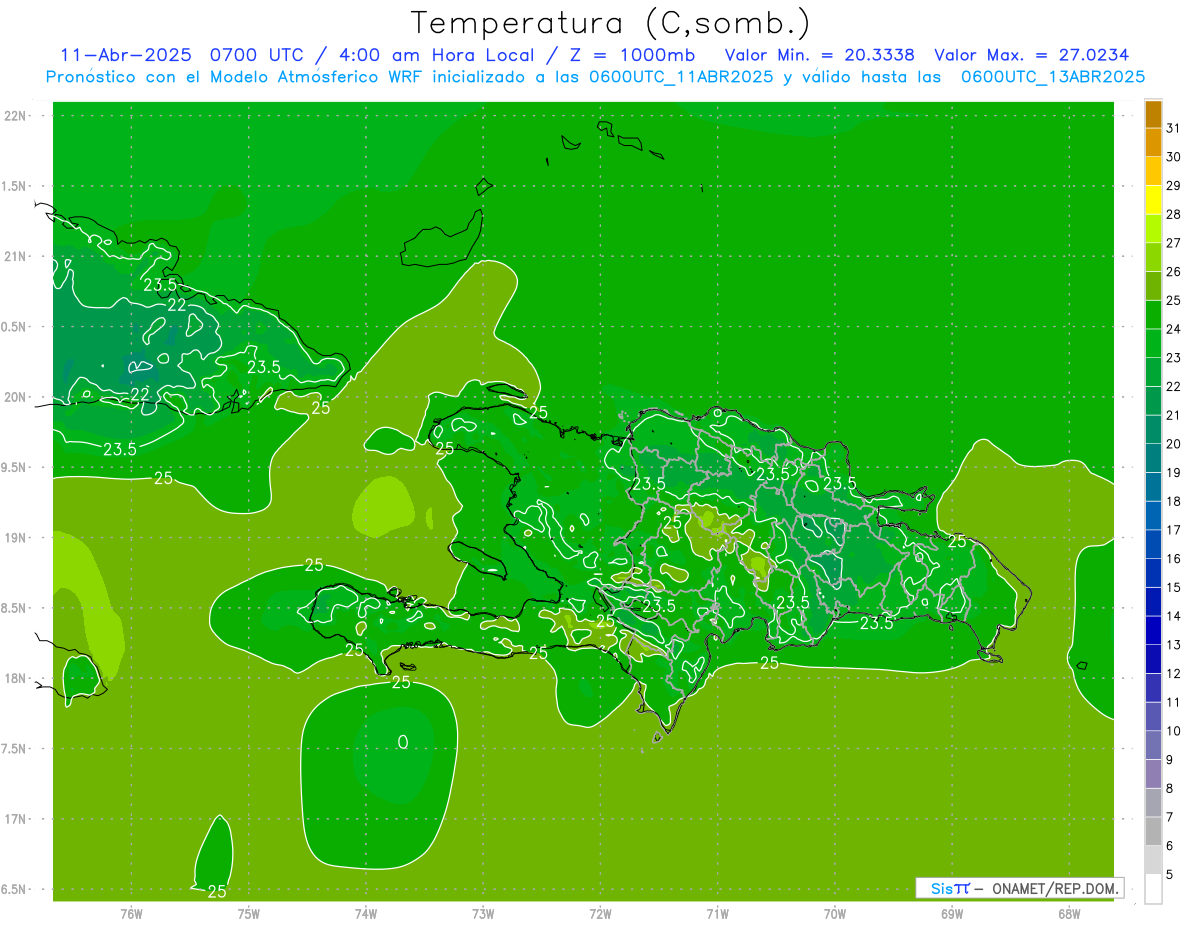Select the '69W' longitude axis label

pyautogui.click(x=952, y=914)
